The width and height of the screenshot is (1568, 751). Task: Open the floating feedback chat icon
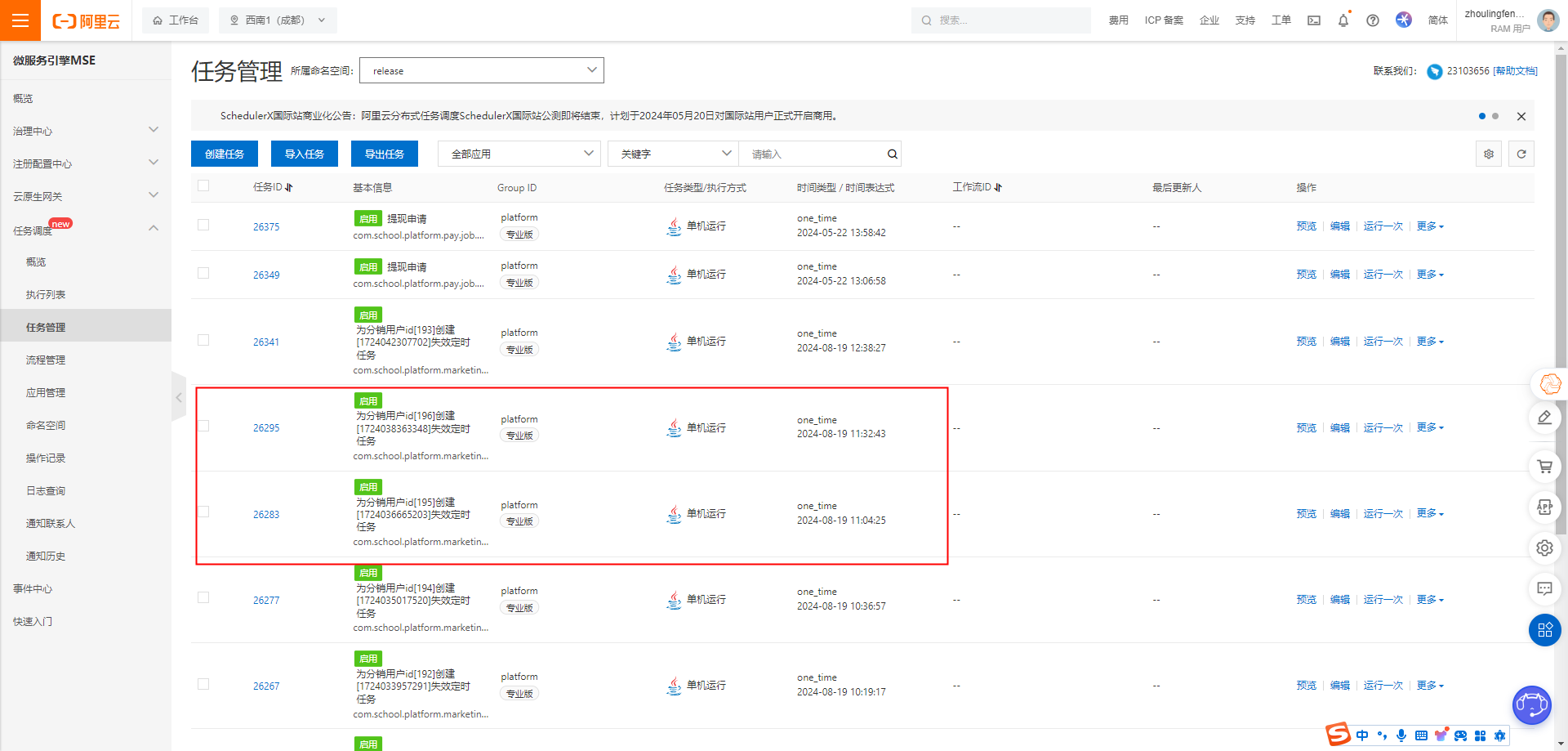(x=1544, y=588)
